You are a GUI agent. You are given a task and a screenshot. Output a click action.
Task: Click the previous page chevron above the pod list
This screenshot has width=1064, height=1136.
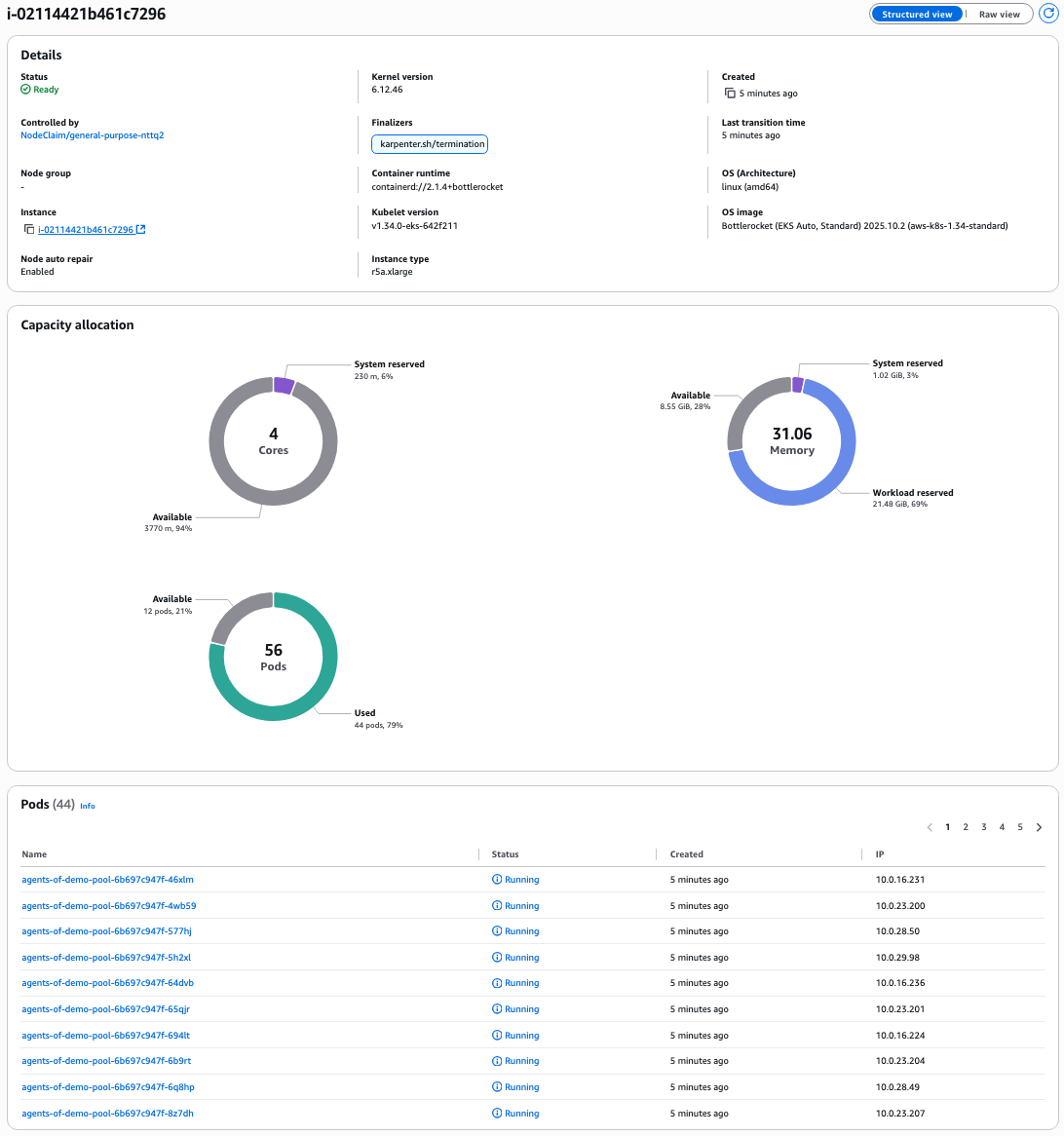(929, 827)
